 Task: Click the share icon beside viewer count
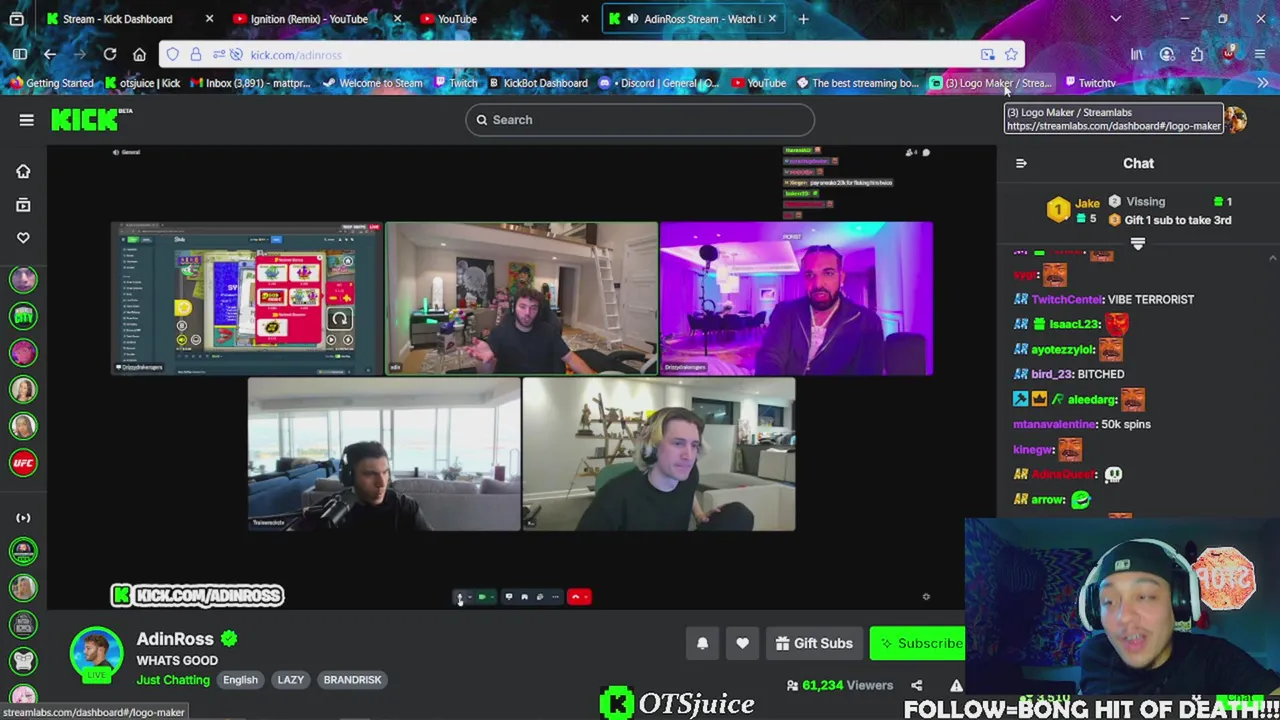pos(916,685)
